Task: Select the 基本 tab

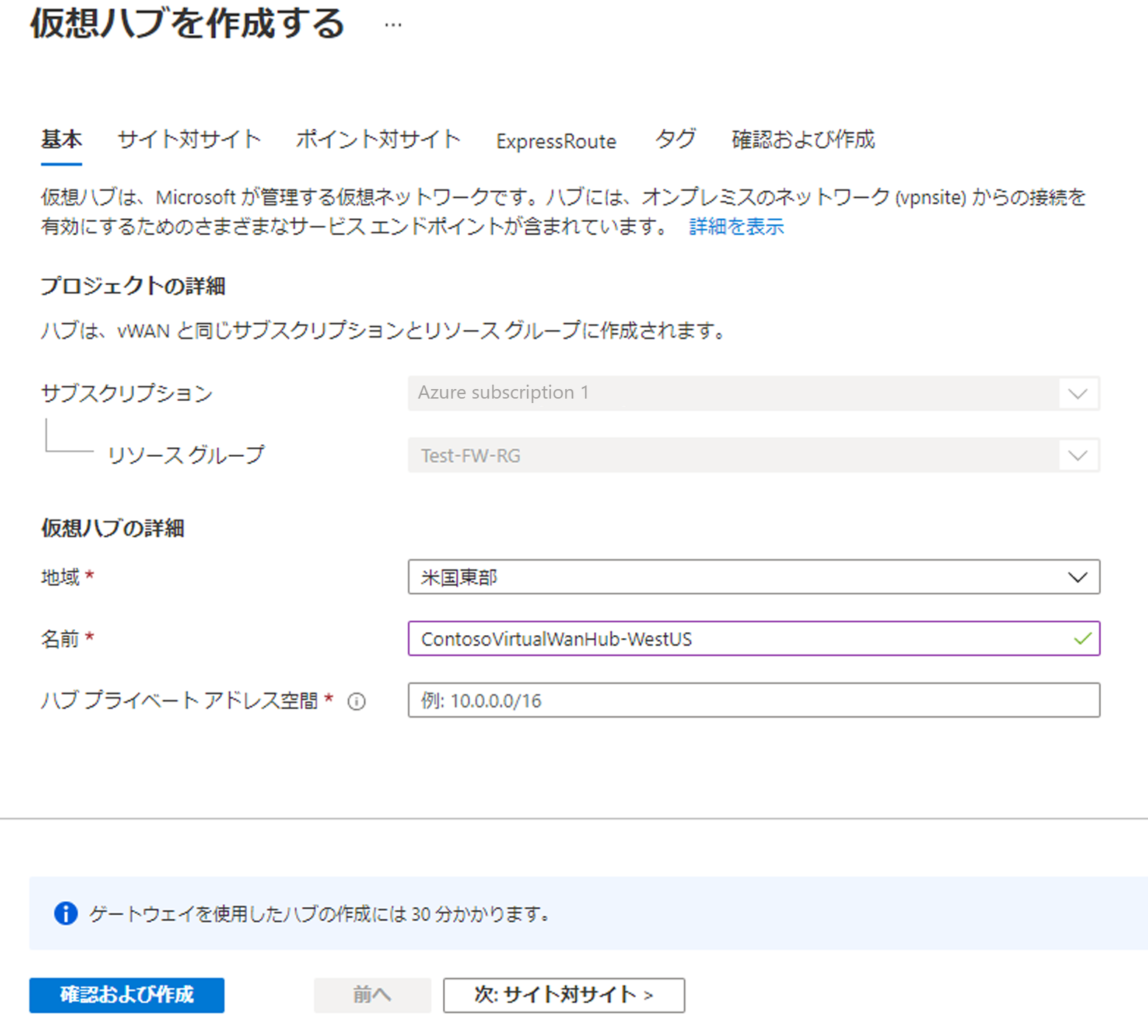Action: [61, 139]
